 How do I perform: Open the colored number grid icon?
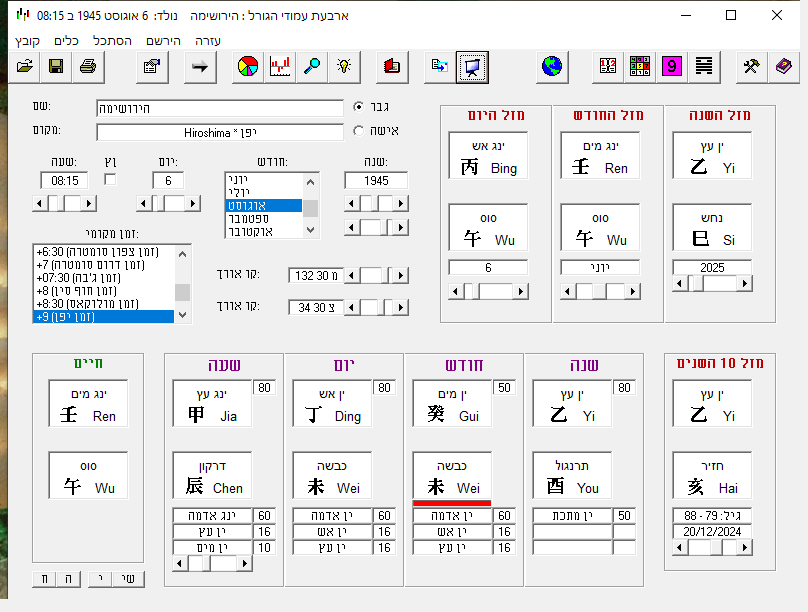pyautogui.click(x=640, y=66)
